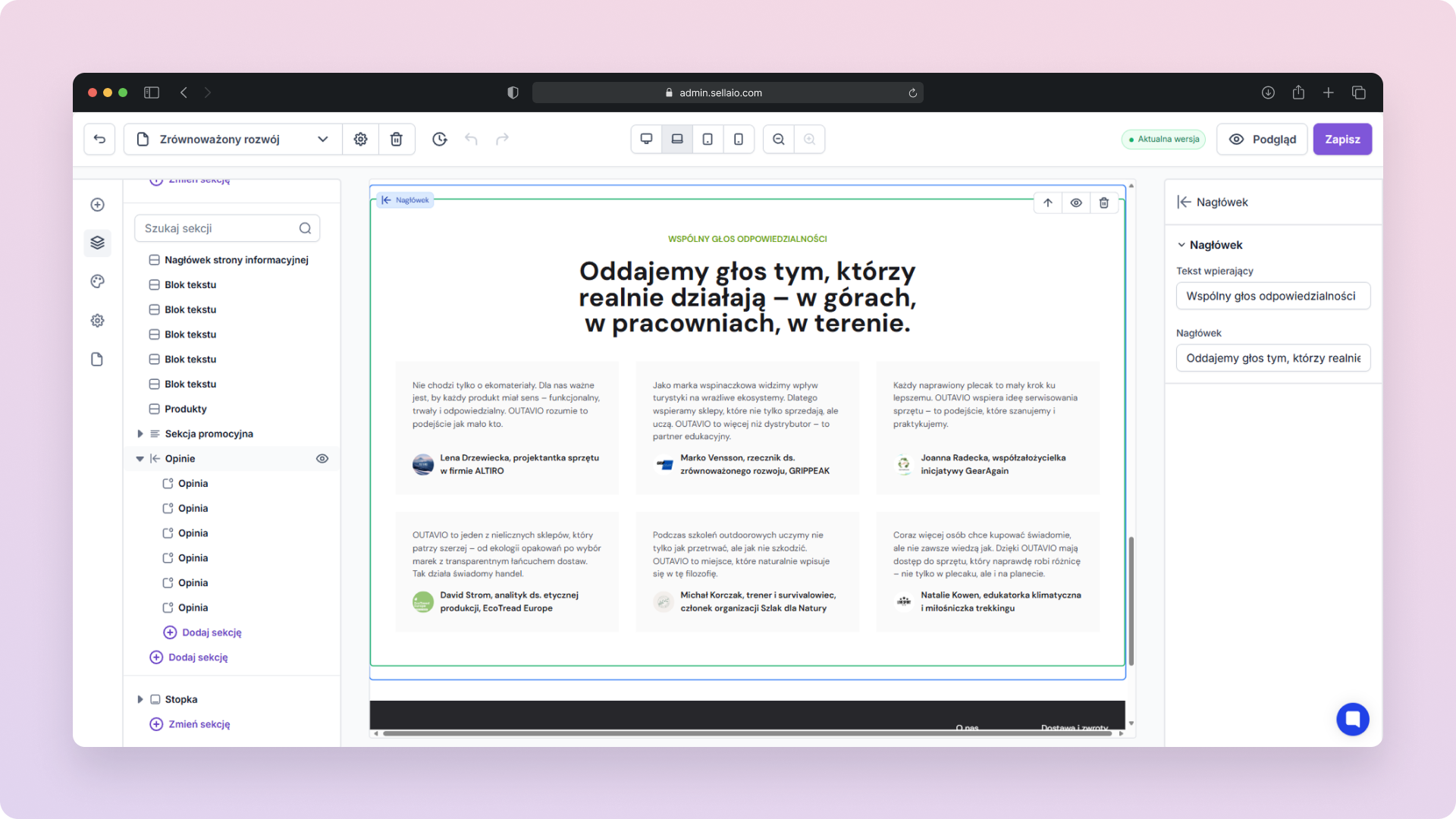The height and width of the screenshot is (819, 1456).
Task: Select Nagłówek strony informacyjnej in tree
Action: pos(236,260)
